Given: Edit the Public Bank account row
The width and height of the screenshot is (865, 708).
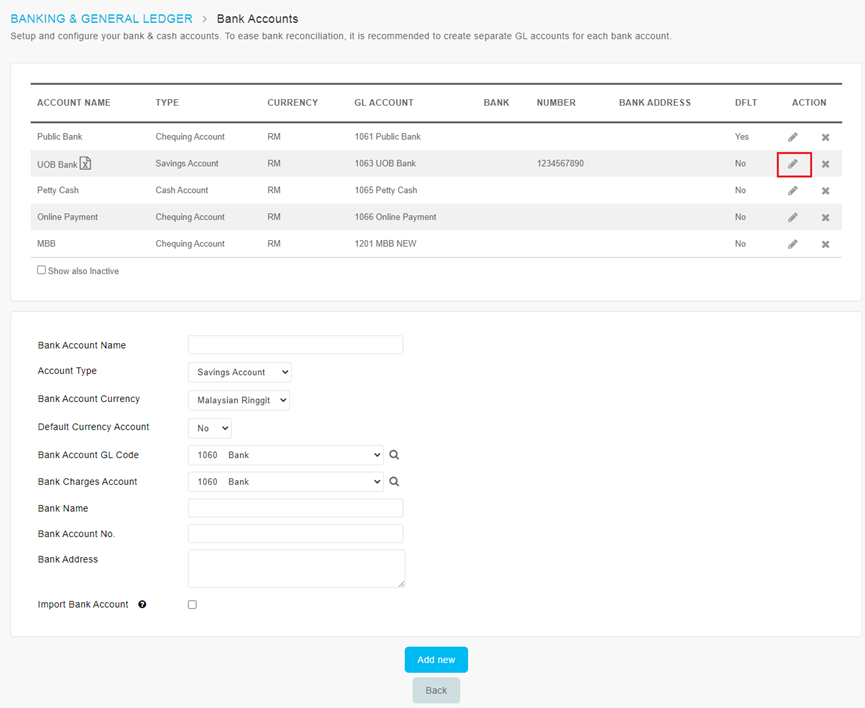Looking at the screenshot, I should [x=792, y=137].
